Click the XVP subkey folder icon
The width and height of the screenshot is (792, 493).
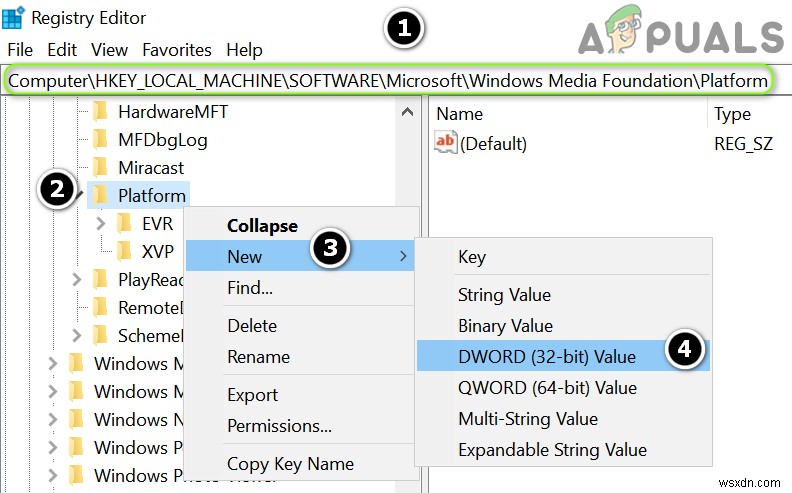coord(124,251)
